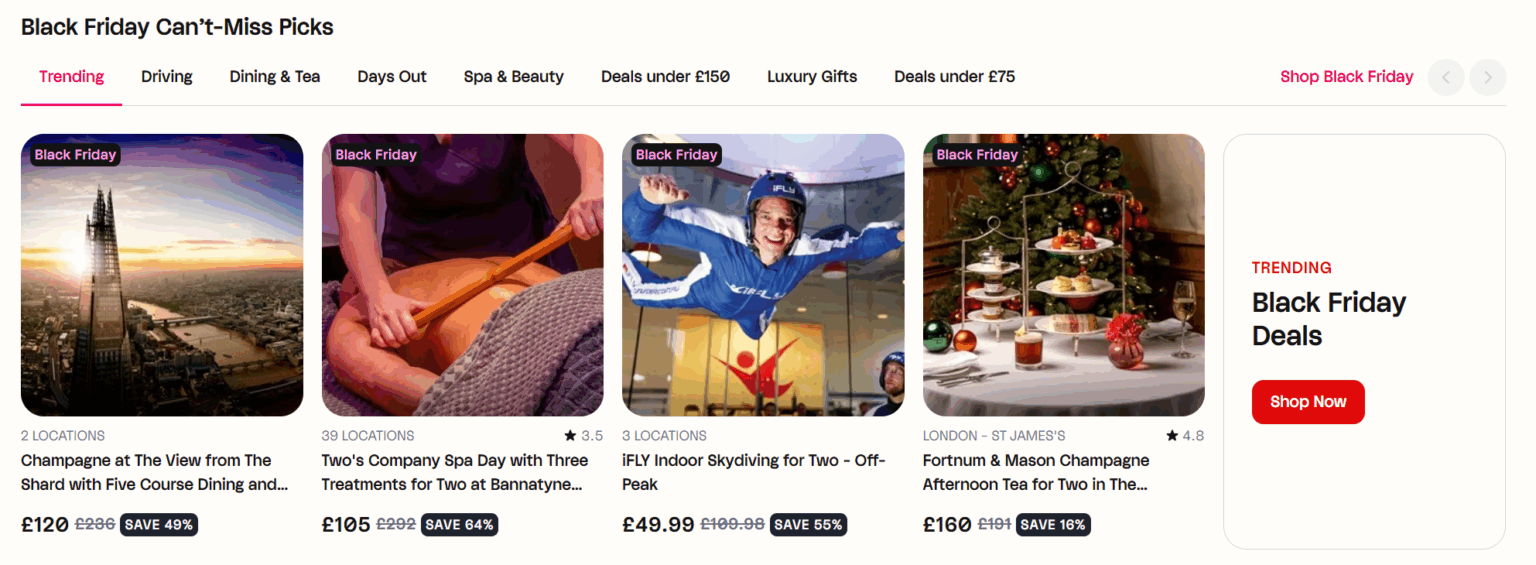
Task: Open Deals under £150 tab
Action: tap(665, 77)
